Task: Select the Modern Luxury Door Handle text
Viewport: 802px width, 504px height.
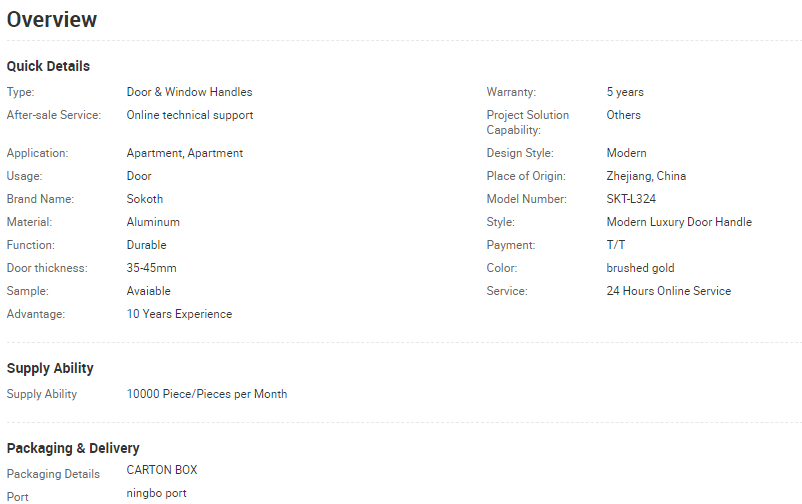Action: tap(679, 222)
